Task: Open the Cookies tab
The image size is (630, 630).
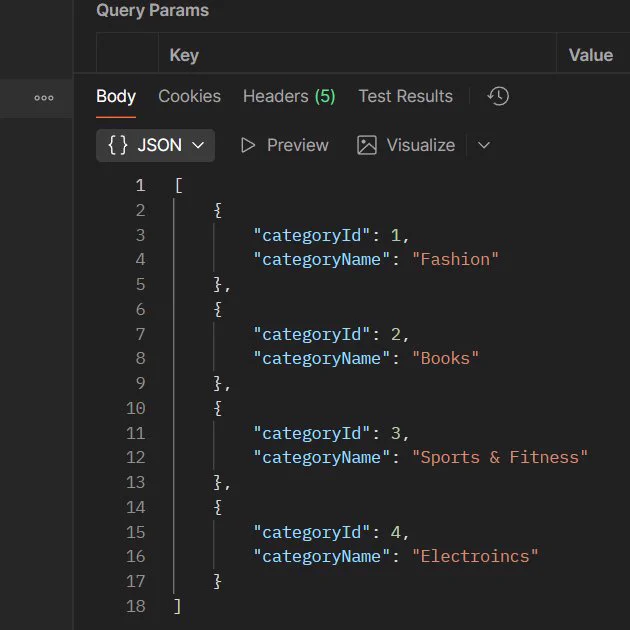Action: tap(189, 96)
